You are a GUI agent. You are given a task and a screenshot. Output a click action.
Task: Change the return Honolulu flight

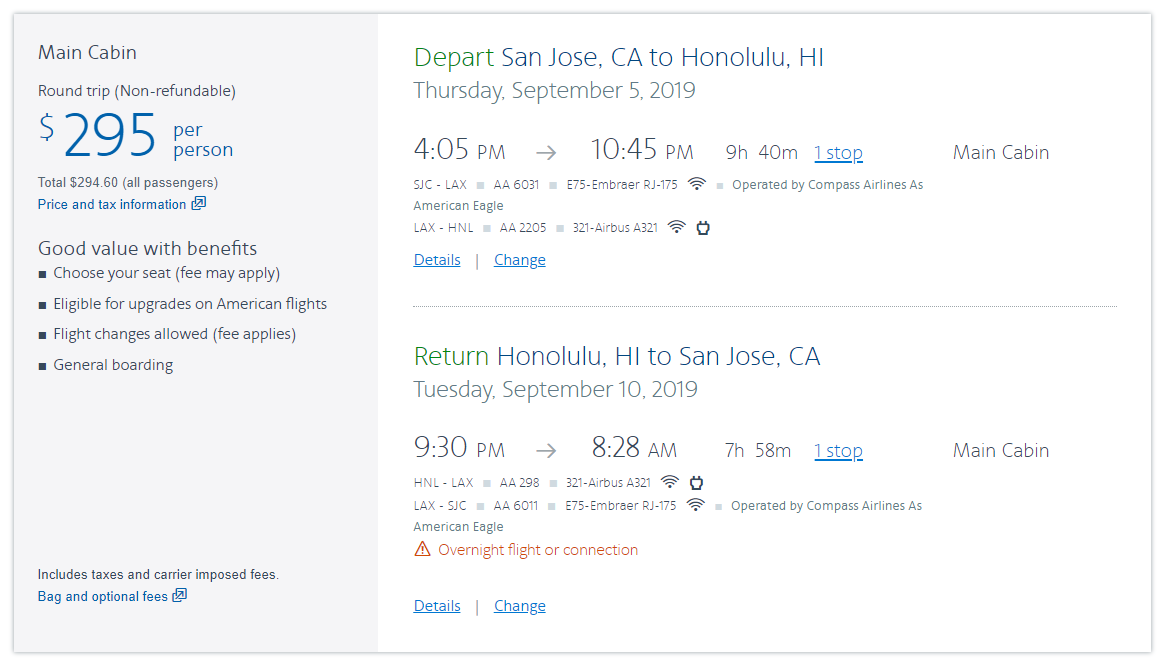pyautogui.click(x=520, y=606)
